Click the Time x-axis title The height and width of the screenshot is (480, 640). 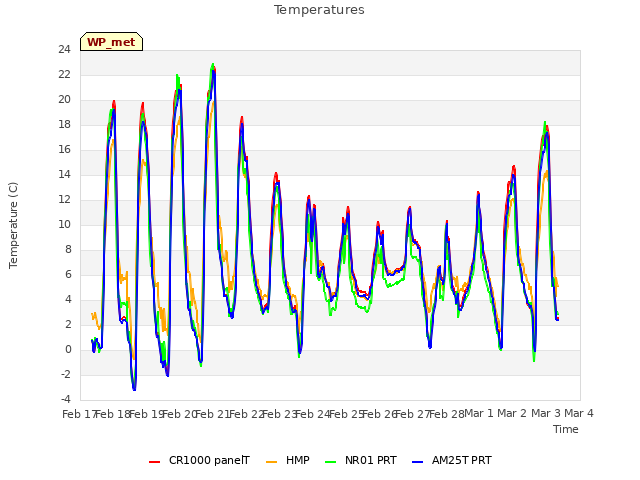coord(566,429)
